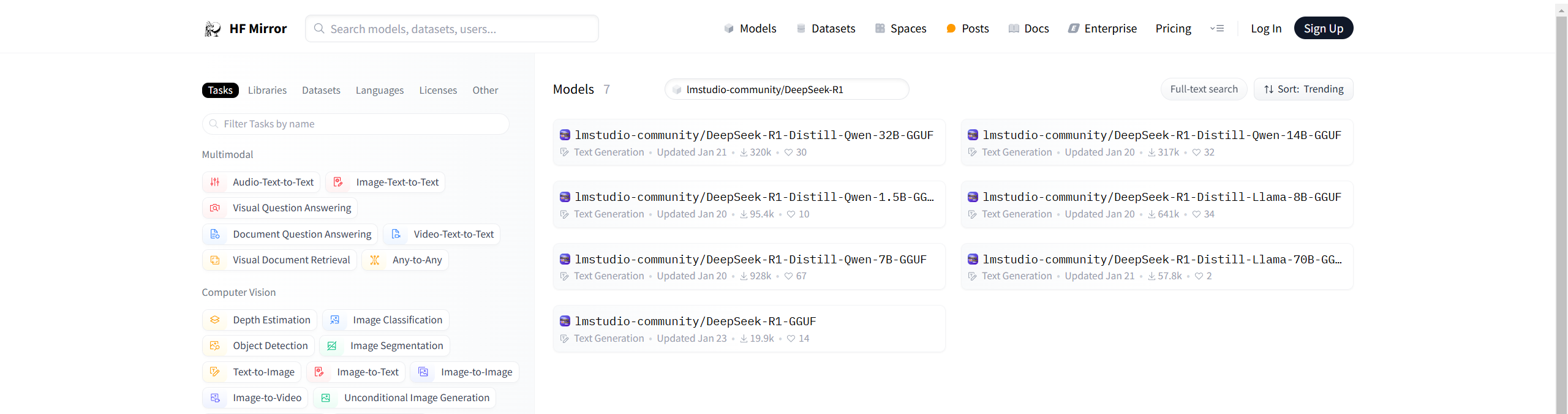The width and height of the screenshot is (1568, 414).
Task: Select the Visual Question Answering filter label
Action: tap(292, 208)
